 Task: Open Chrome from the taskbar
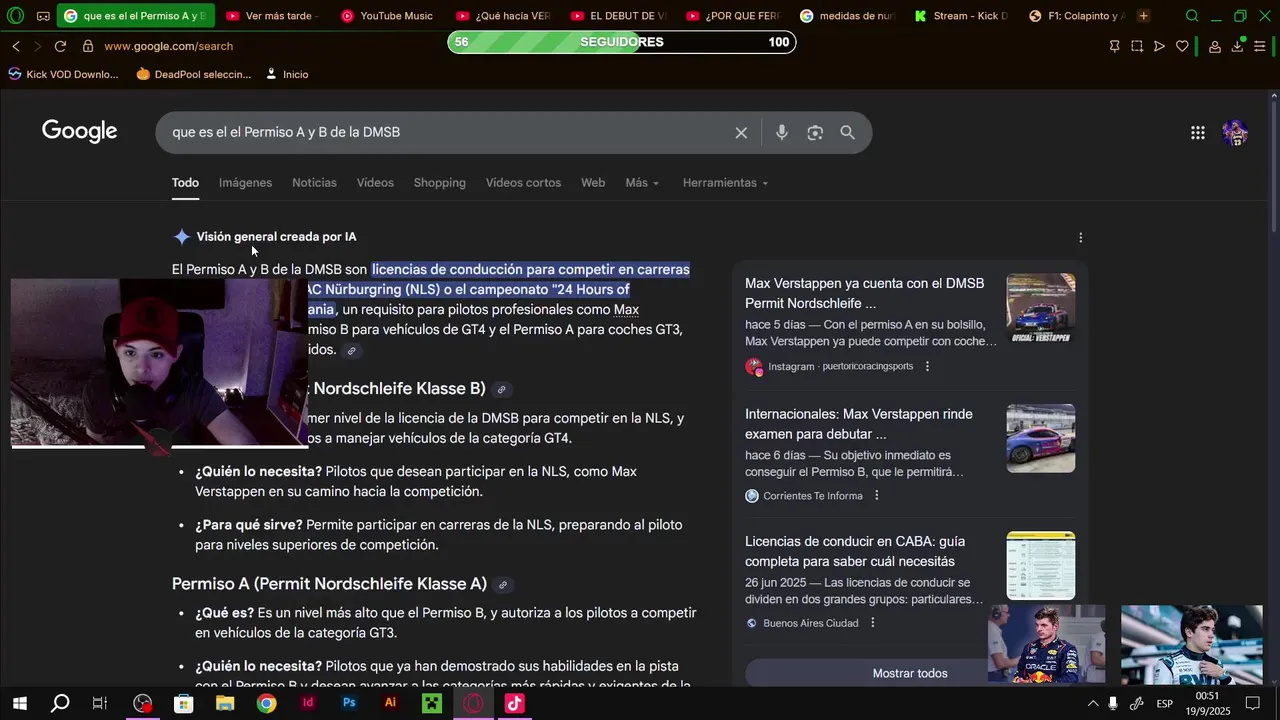(x=266, y=704)
